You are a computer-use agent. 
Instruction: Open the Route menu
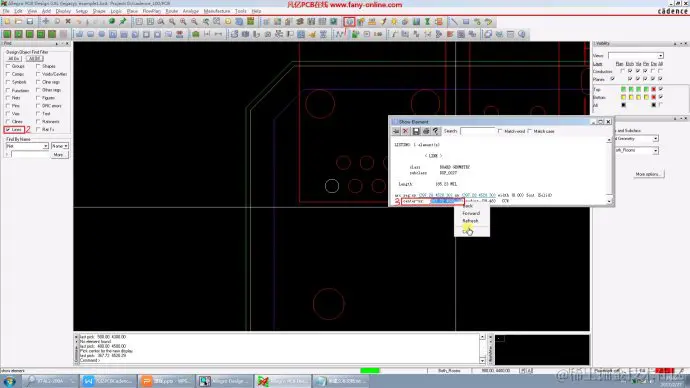point(172,11)
